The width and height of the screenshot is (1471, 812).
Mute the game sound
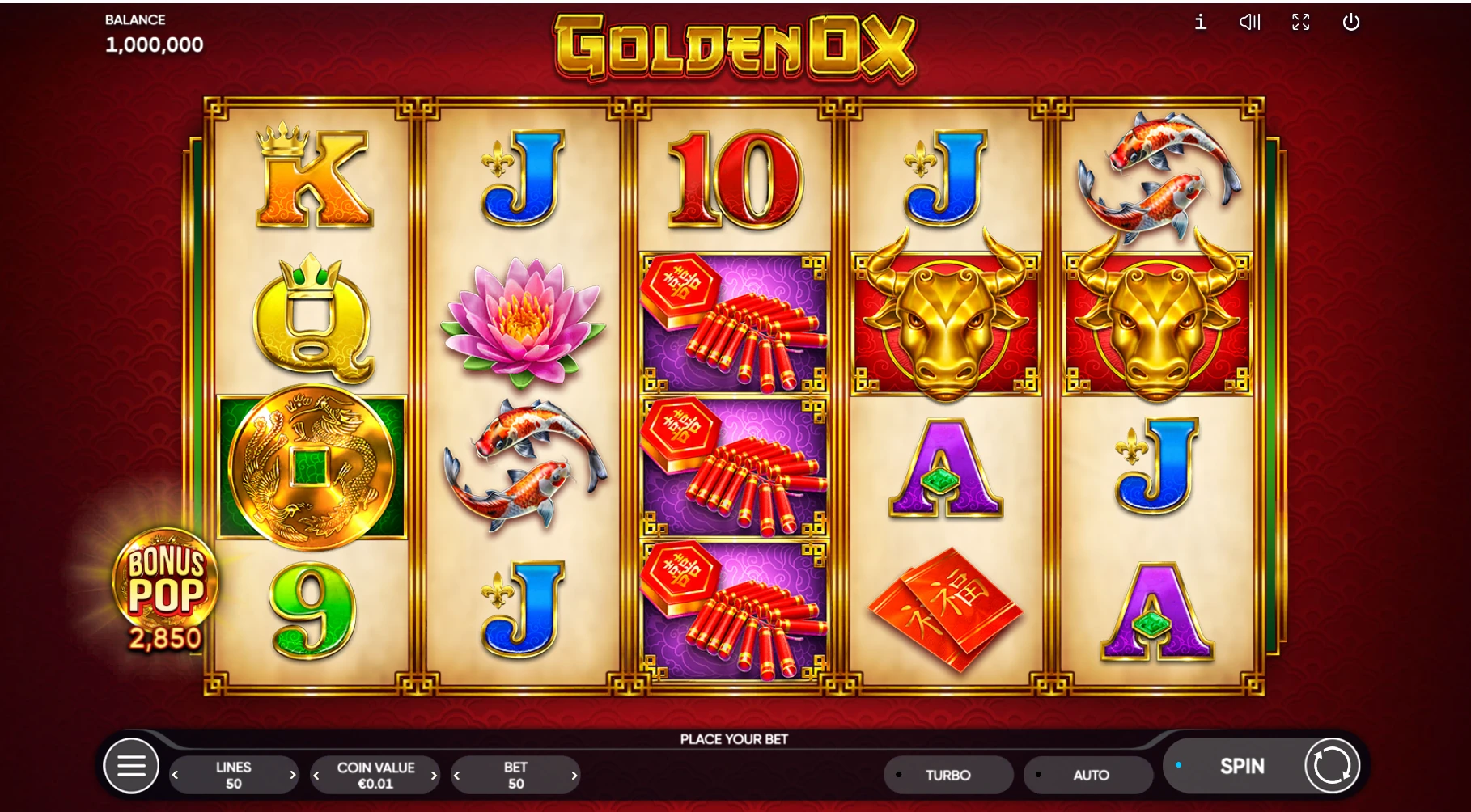click(1250, 22)
